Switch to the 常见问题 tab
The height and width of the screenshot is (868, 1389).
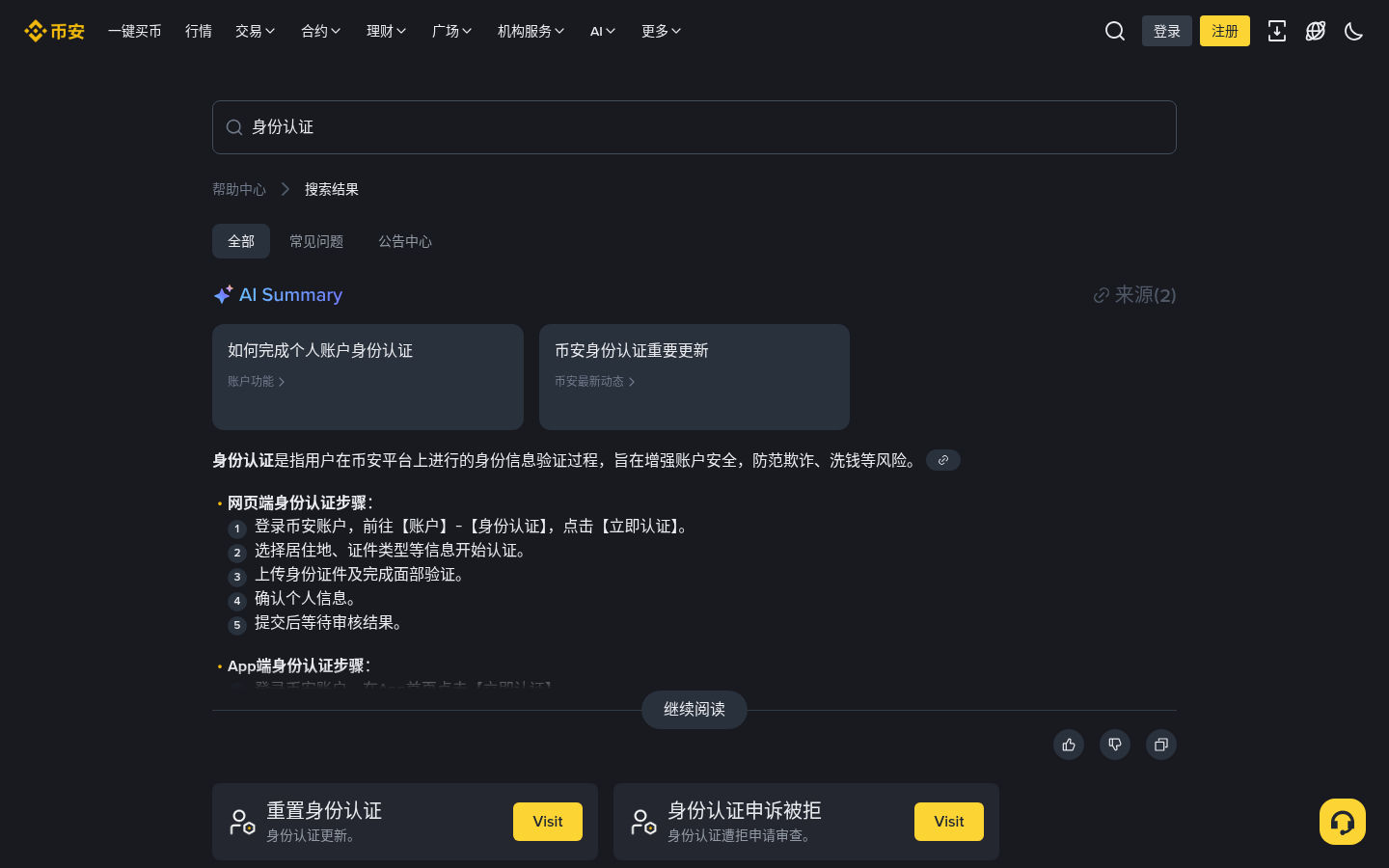coord(316,241)
